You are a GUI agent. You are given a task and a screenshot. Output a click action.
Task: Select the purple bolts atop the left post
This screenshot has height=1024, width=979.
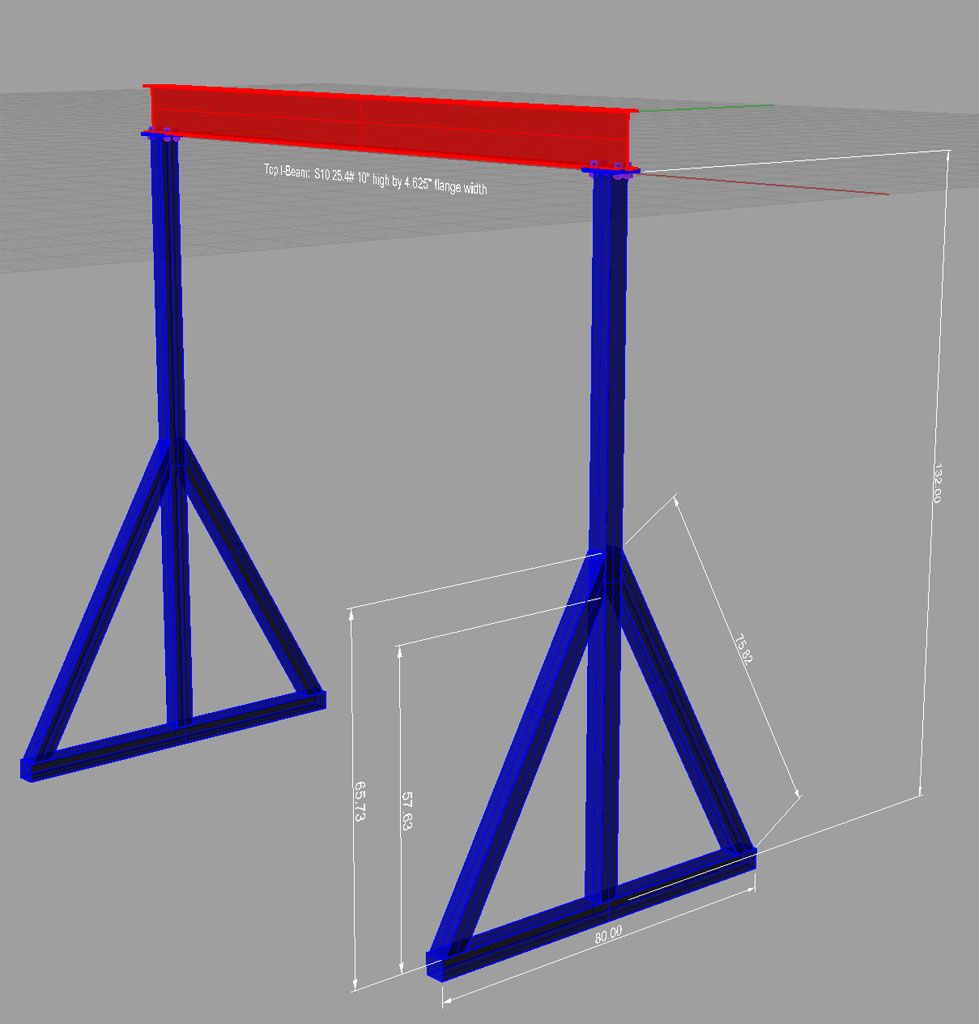click(x=160, y=133)
